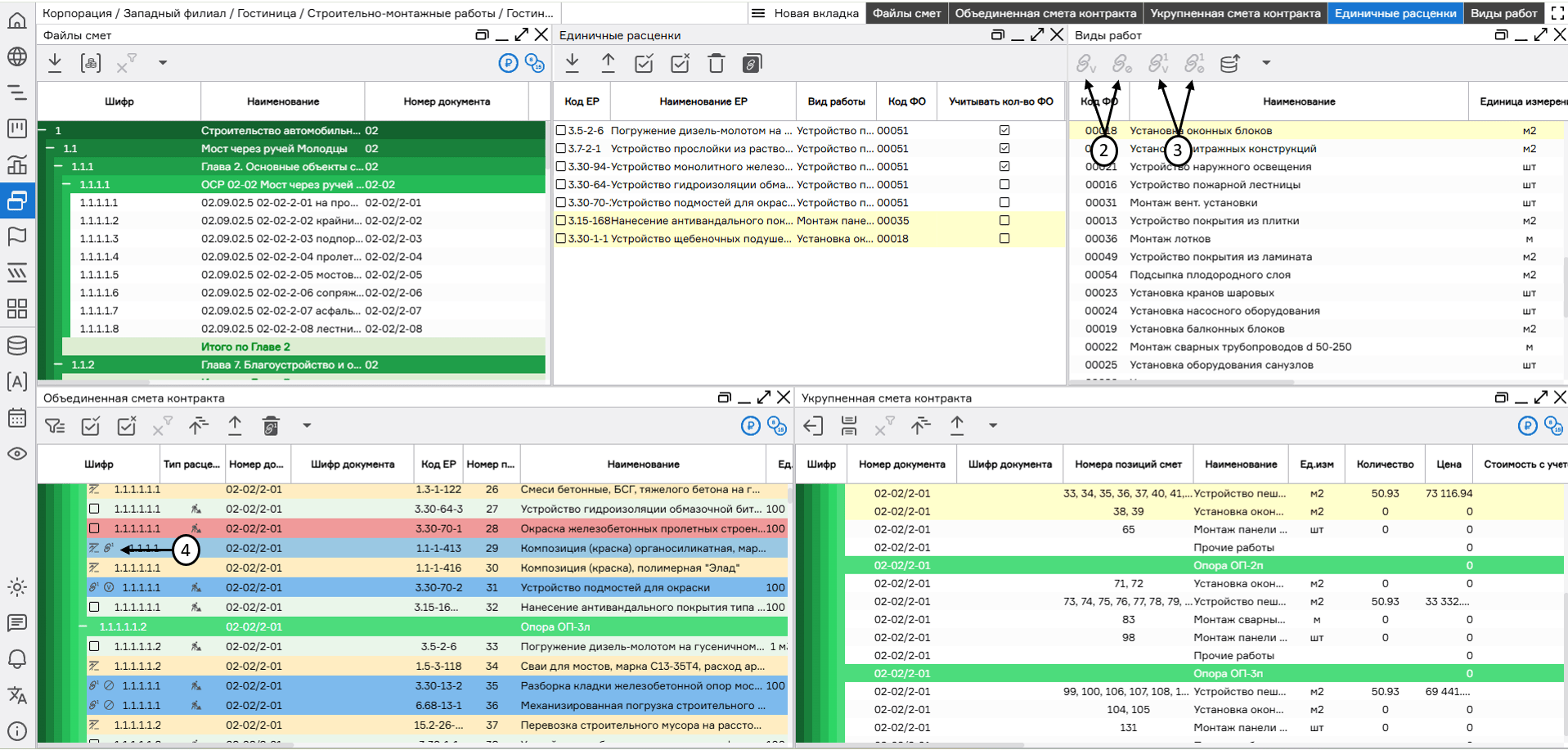Open the globe icon in sidebar
1568x750 pixels.
17,56
